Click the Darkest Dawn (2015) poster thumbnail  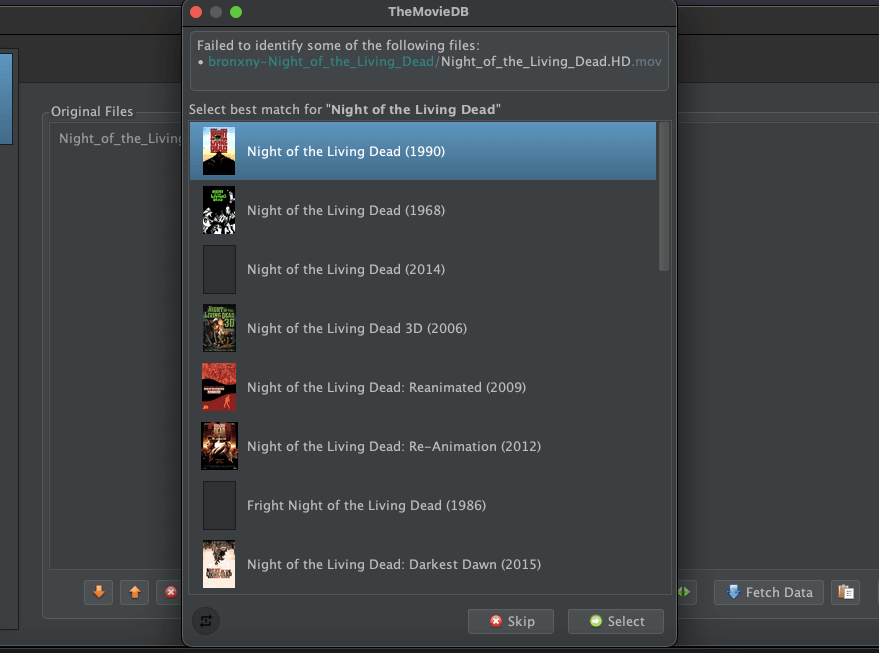(x=219, y=564)
